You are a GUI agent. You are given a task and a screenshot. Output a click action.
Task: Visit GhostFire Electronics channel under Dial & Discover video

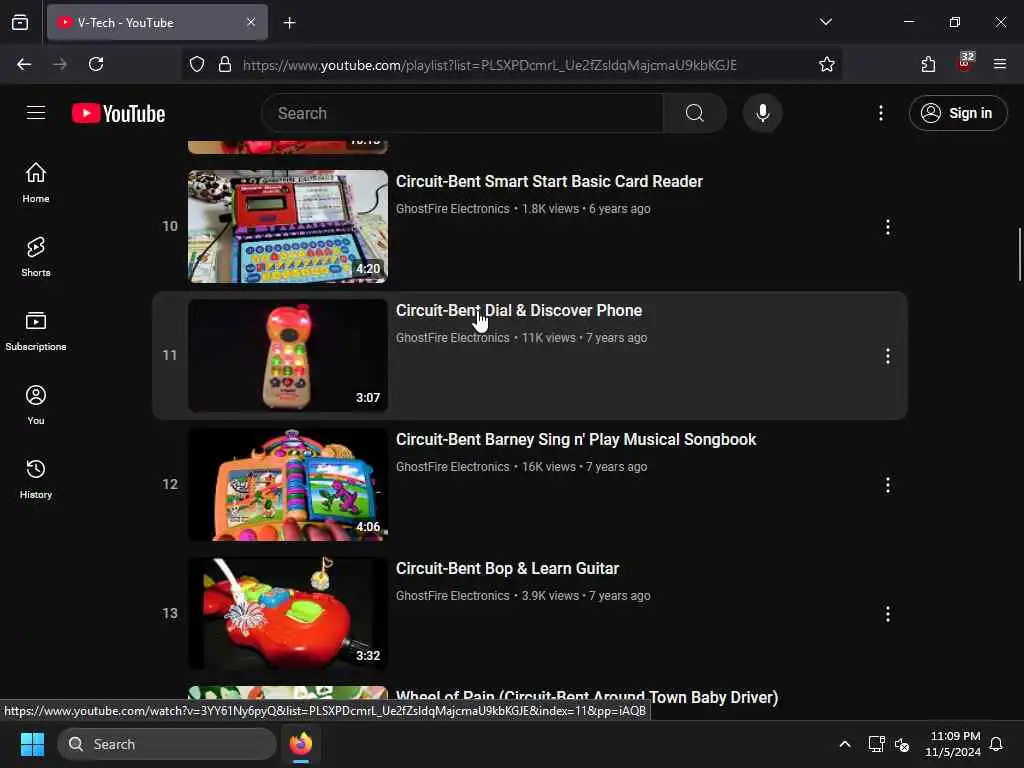[453, 338]
